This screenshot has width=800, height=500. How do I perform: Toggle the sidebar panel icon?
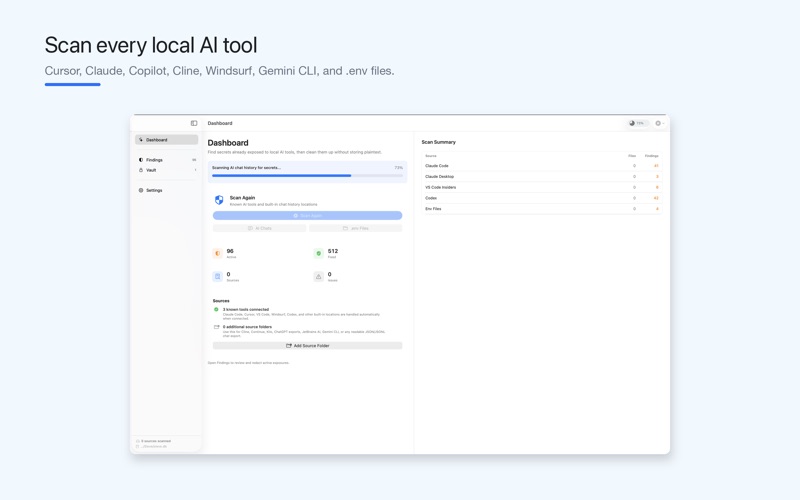click(194, 123)
